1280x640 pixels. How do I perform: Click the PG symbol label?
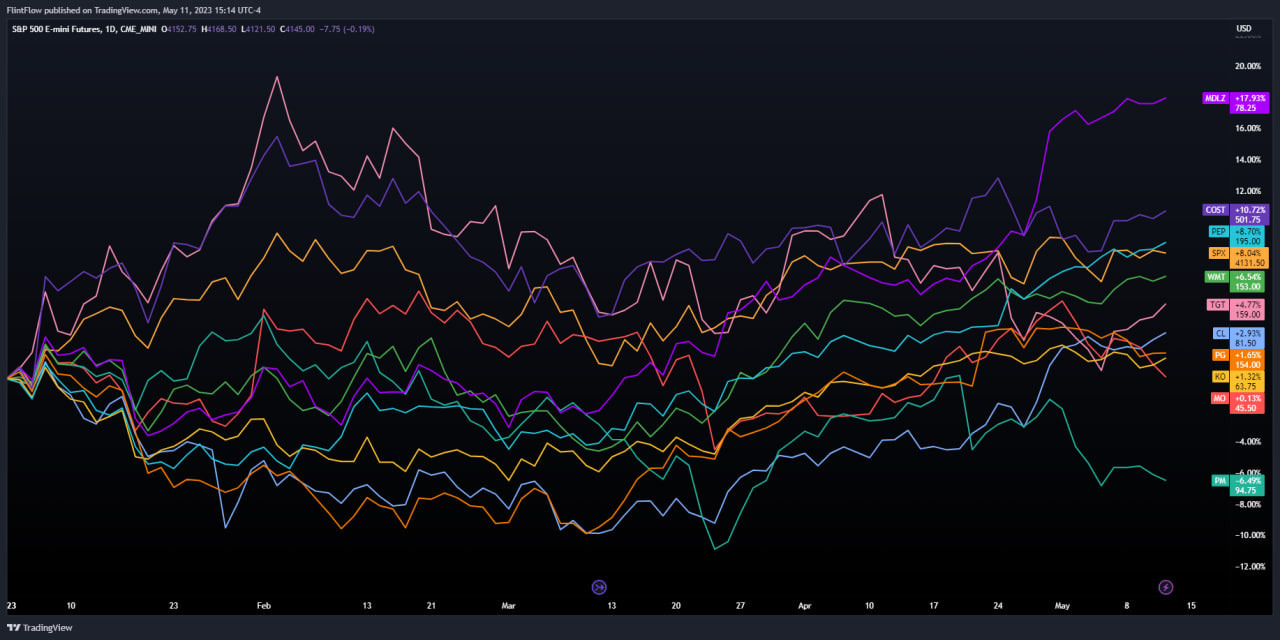[x=1220, y=355]
